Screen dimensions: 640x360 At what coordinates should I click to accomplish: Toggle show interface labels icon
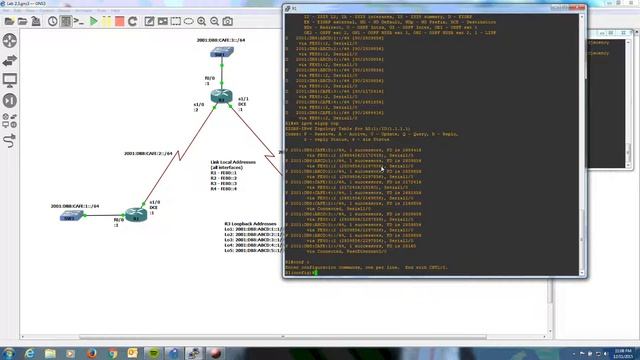pyautogui.click(x=66, y=21)
